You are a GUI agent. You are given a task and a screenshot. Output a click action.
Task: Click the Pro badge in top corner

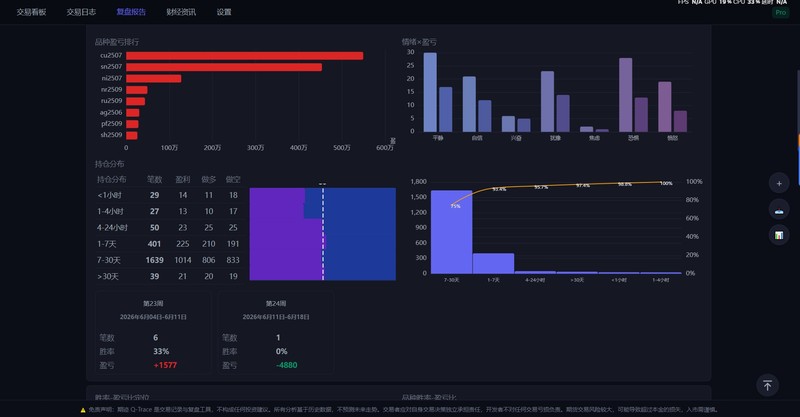pyautogui.click(x=781, y=12)
